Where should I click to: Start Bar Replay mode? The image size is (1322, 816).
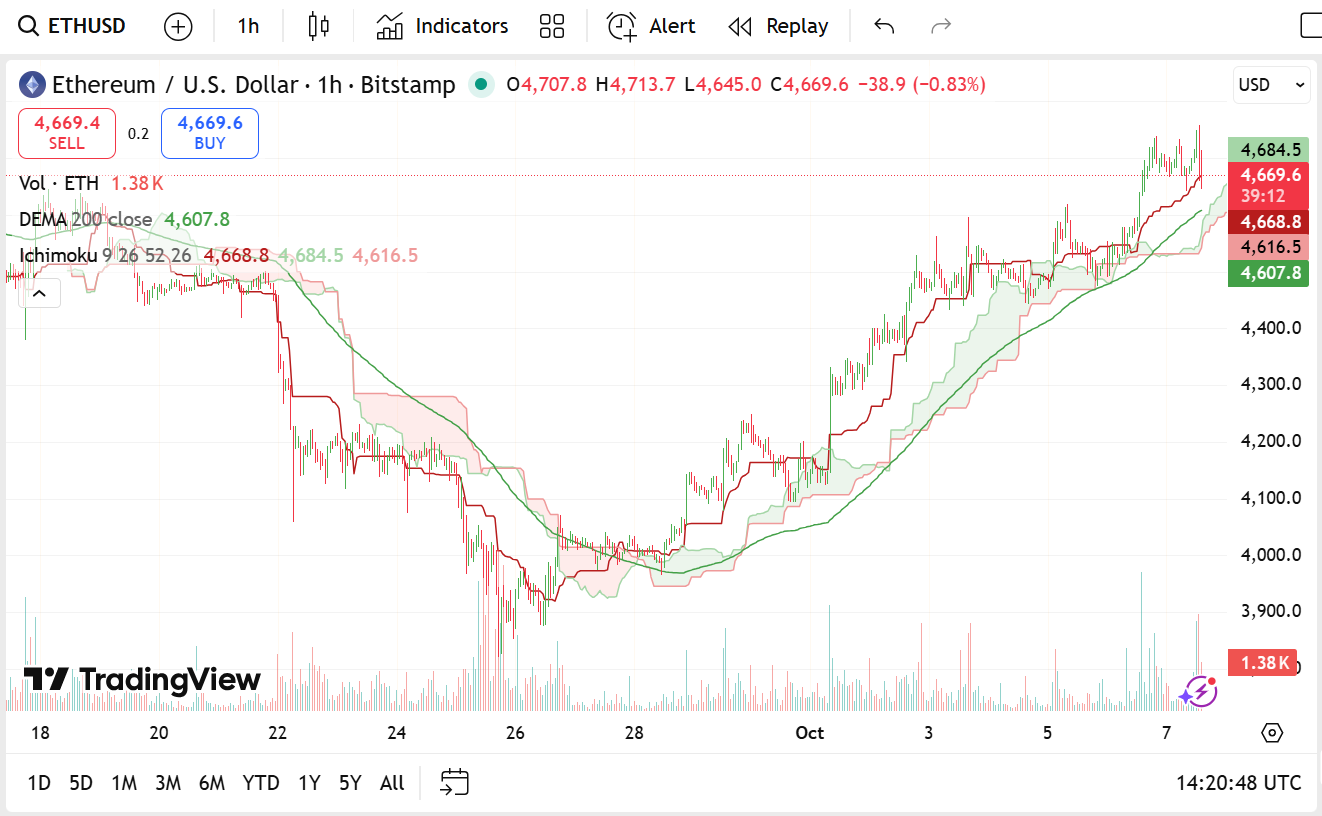778,26
